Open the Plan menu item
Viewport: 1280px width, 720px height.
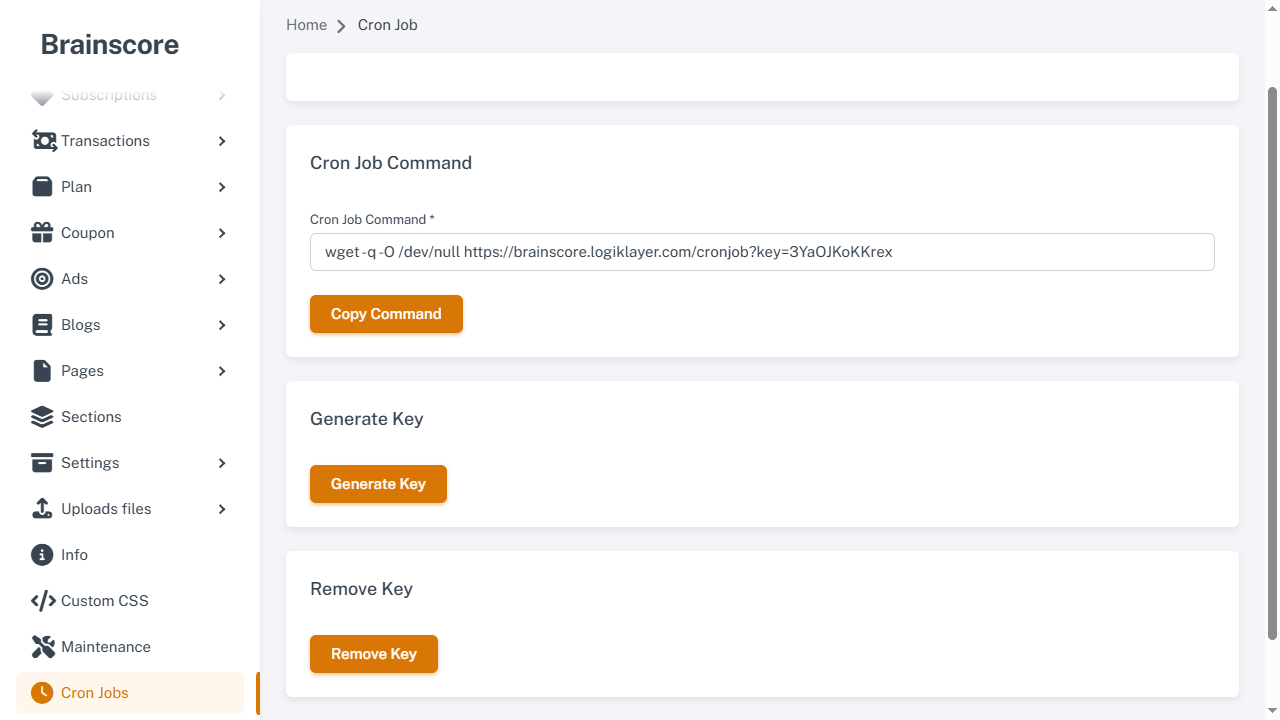tap(130, 187)
